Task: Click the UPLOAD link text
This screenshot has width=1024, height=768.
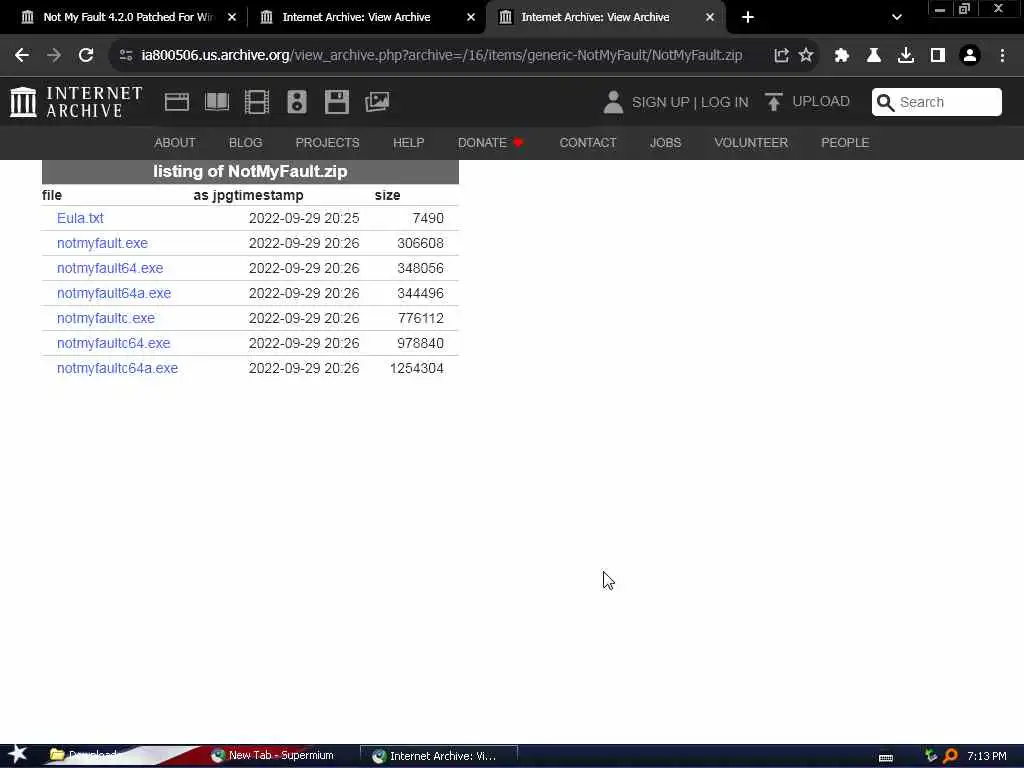Action: click(821, 101)
